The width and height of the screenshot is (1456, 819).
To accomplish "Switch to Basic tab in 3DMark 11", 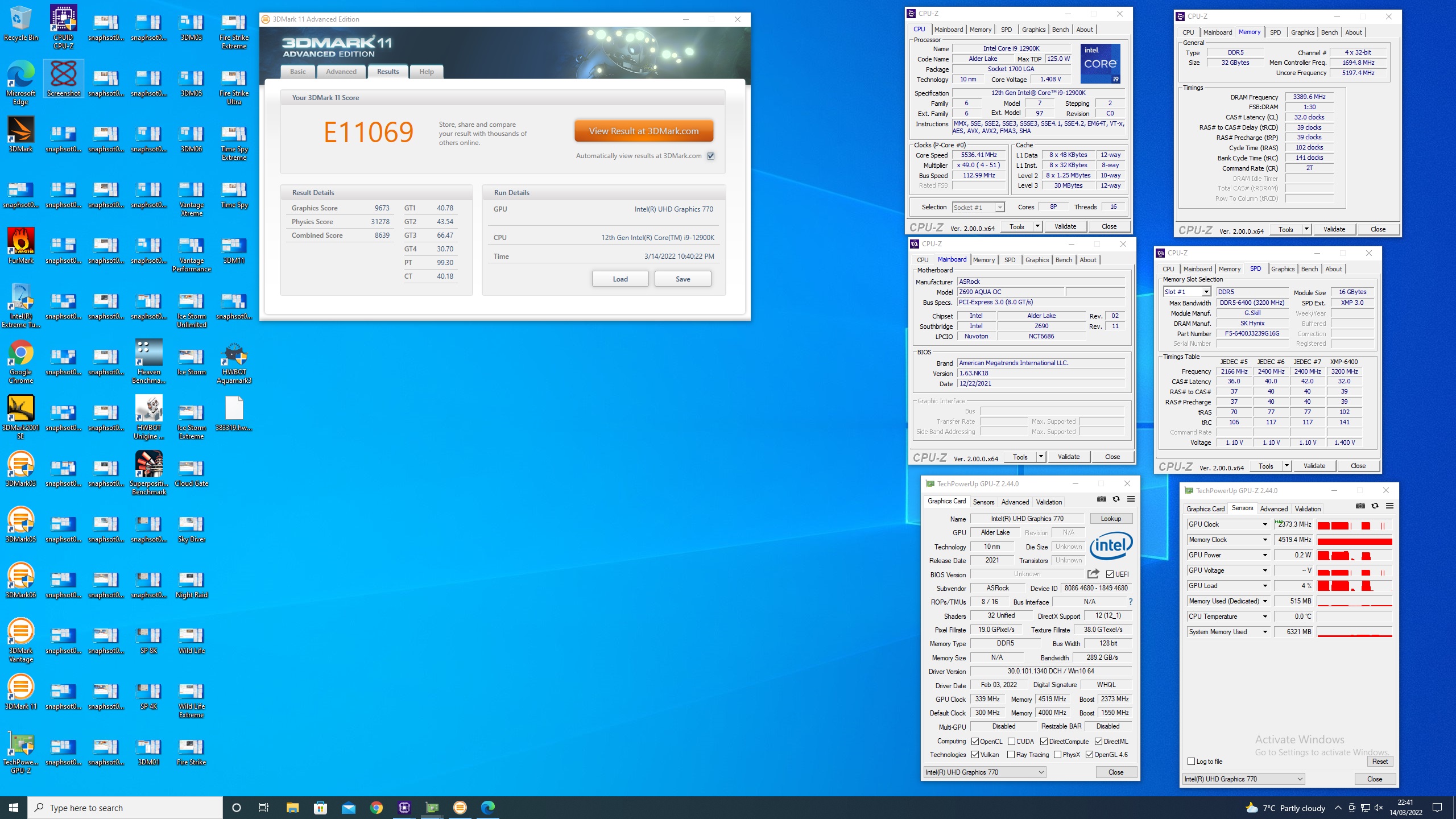I will [x=297, y=72].
